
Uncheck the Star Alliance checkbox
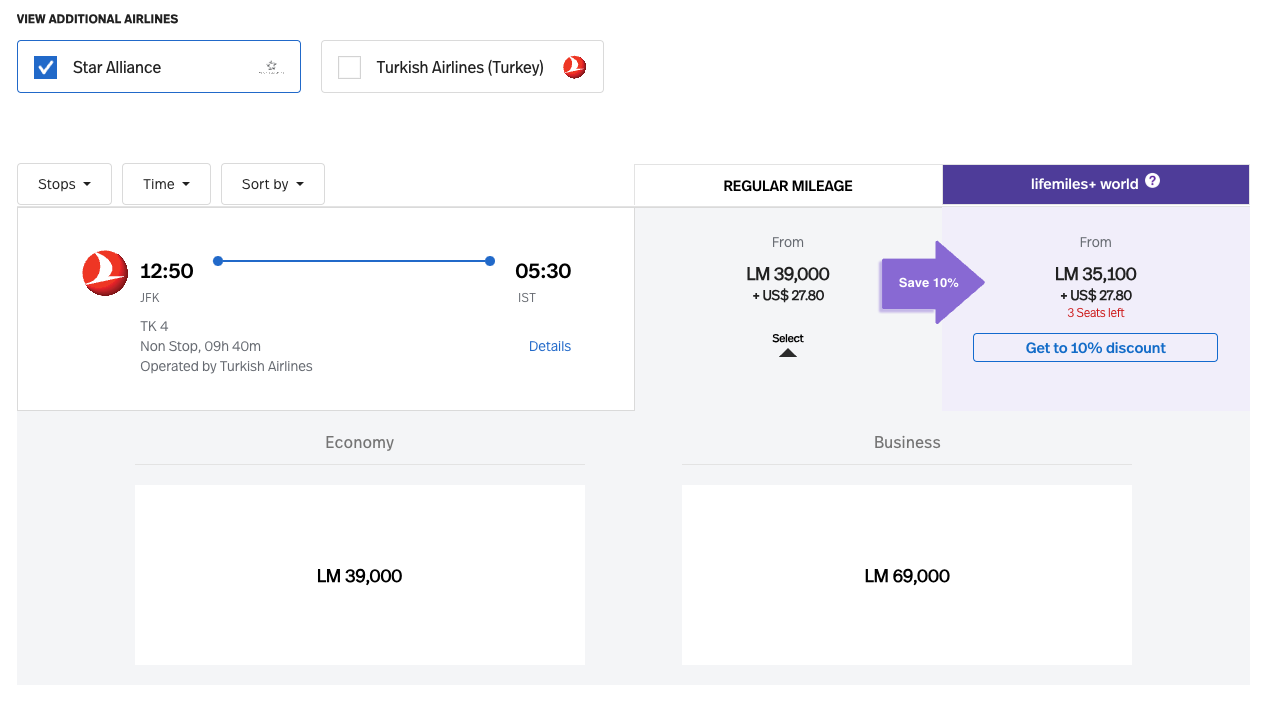(46, 67)
